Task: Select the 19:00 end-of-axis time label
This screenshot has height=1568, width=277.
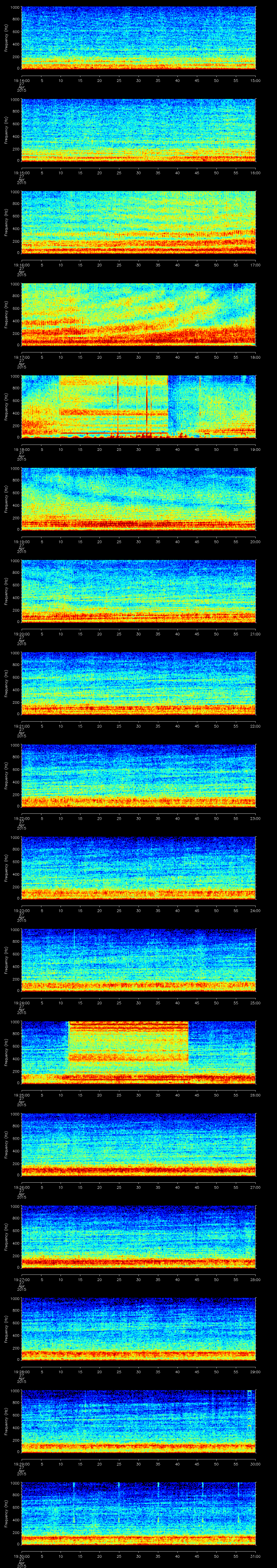Action: (x=256, y=449)
